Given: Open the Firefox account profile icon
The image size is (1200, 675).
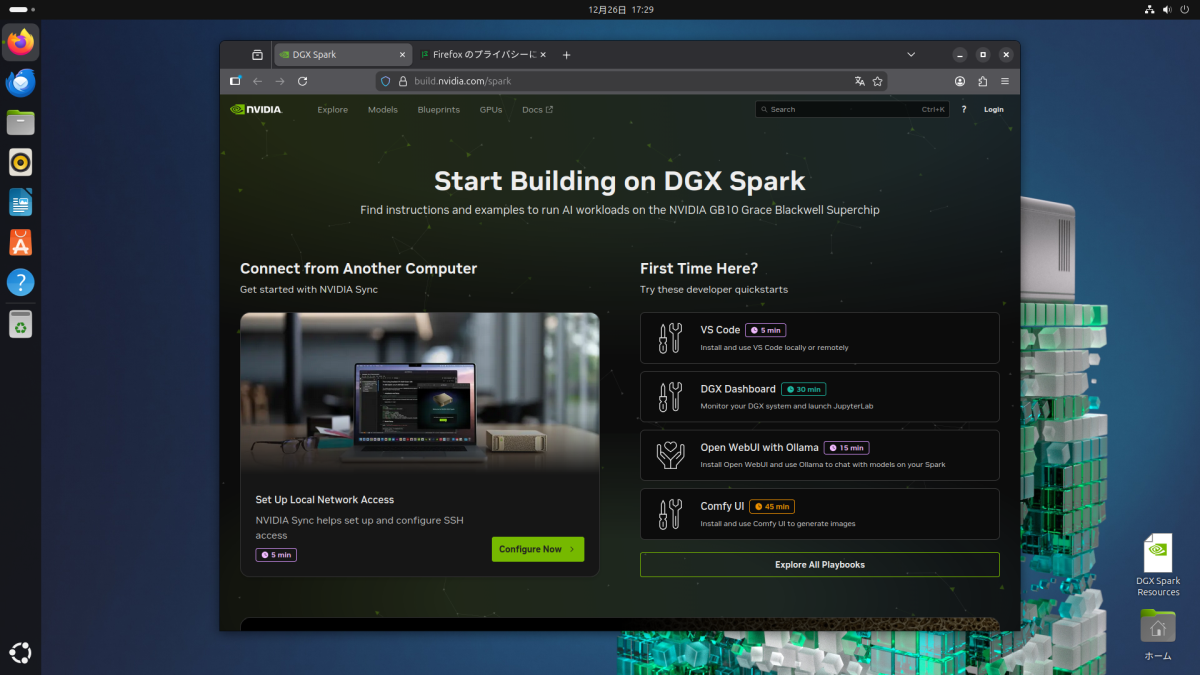Looking at the screenshot, I should coord(960,81).
